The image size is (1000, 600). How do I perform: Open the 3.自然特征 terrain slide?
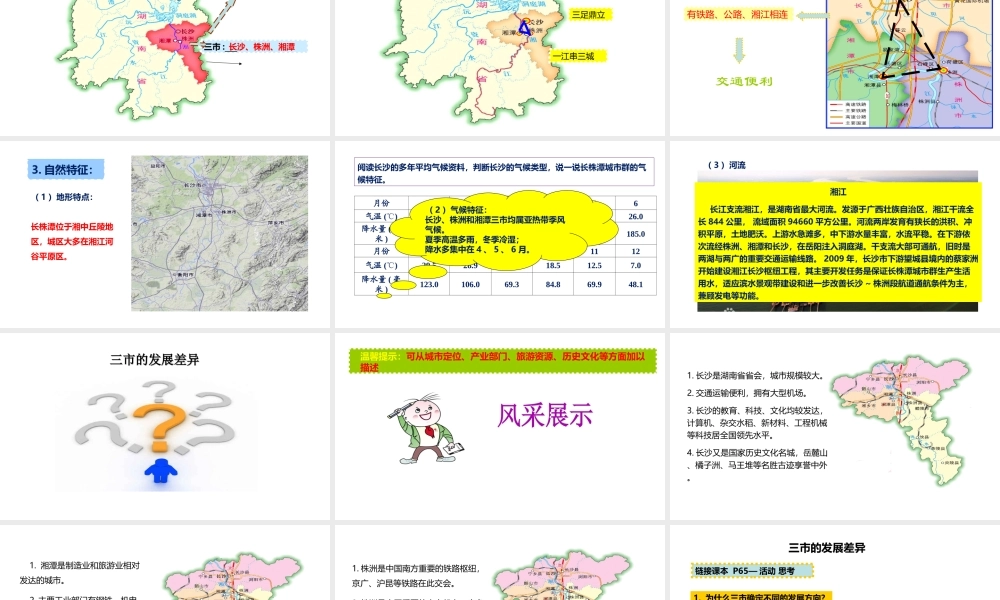[165, 234]
